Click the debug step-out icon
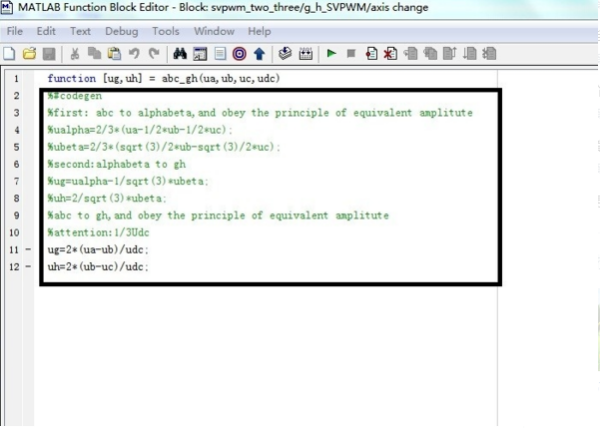Image resolution: width=600 pixels, height=428 pixels. click(x=450, y=54)
